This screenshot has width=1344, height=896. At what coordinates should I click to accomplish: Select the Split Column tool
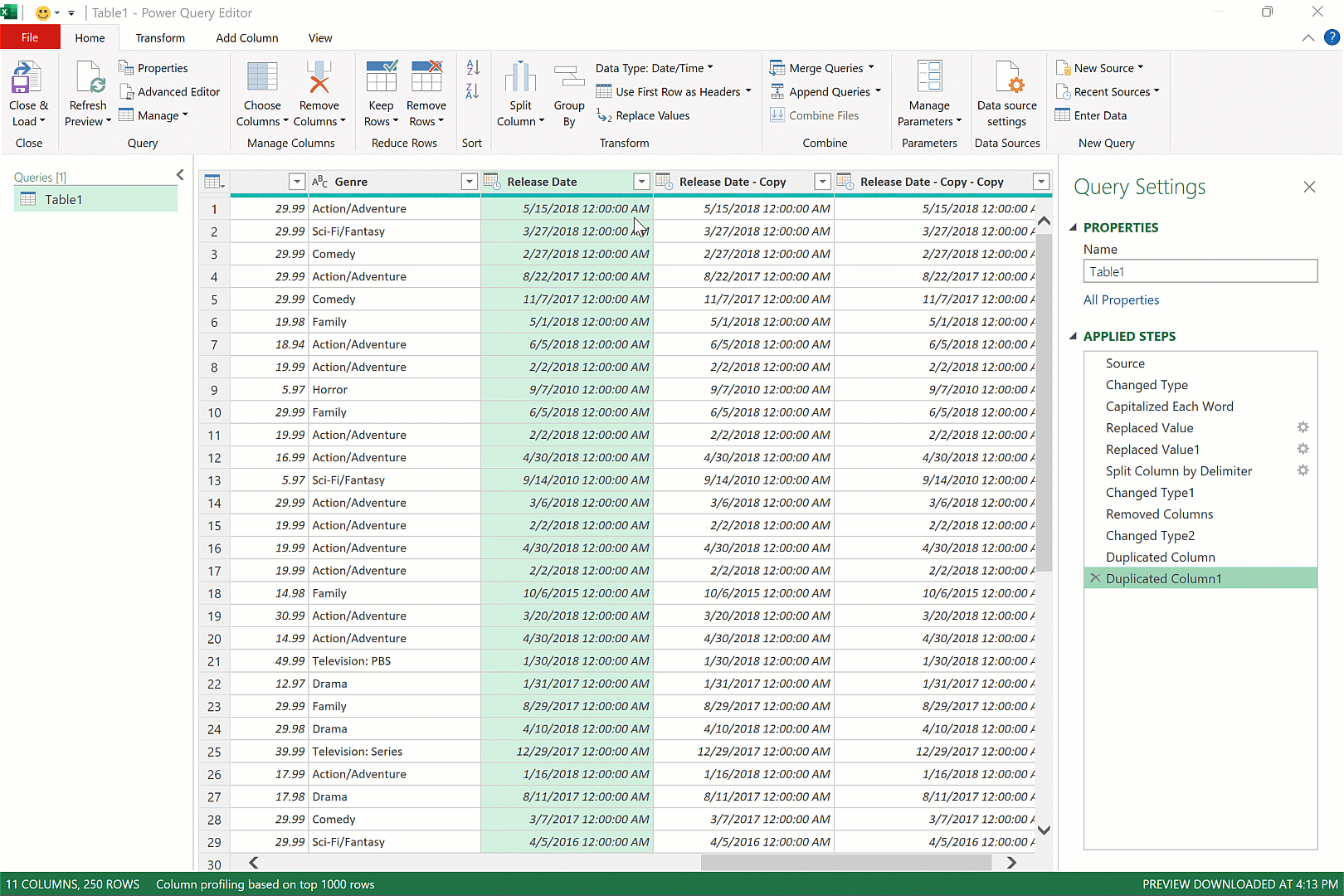[520, 91]
